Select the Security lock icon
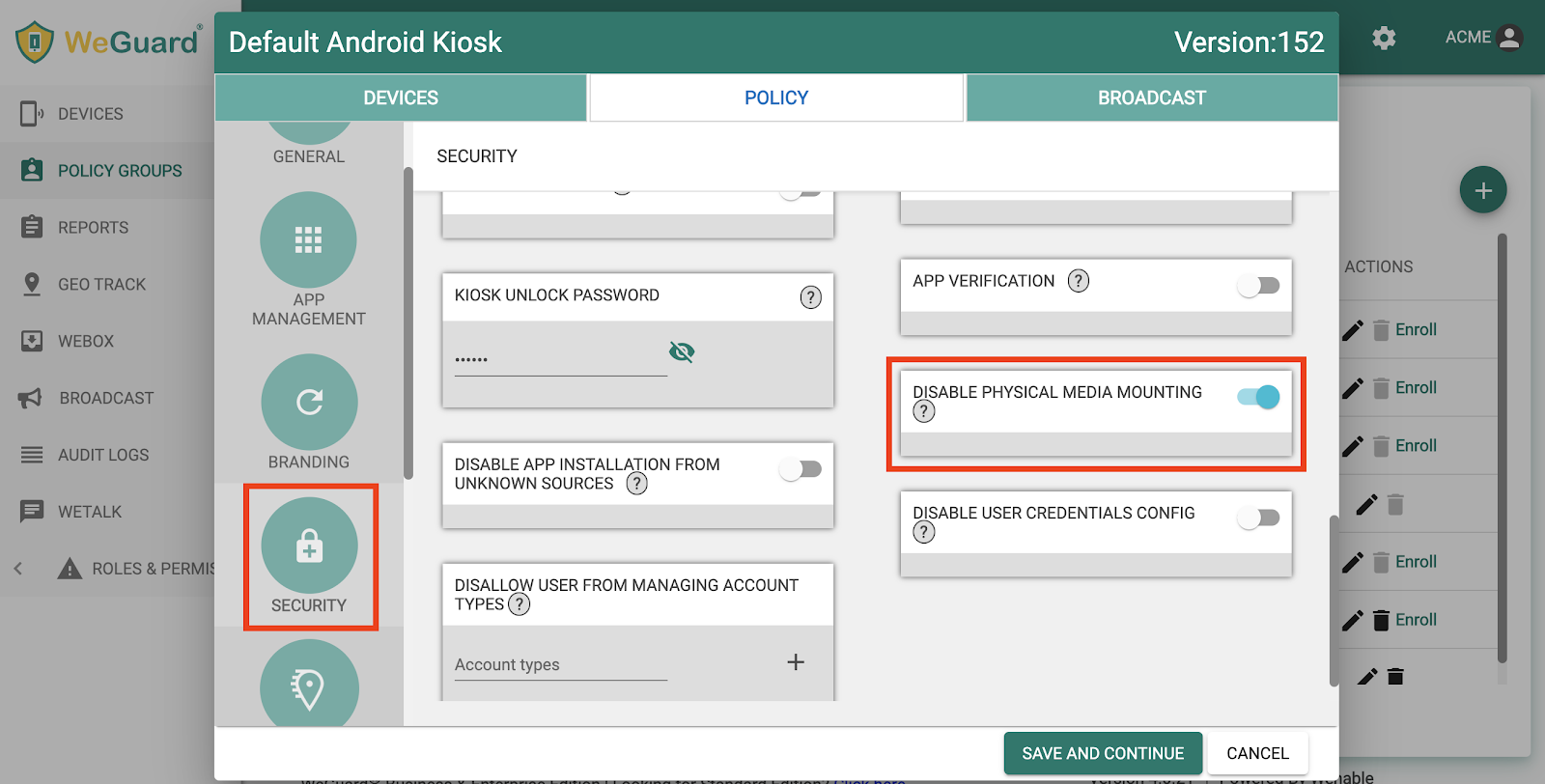 pyautogui.click(x=309, y=546)
